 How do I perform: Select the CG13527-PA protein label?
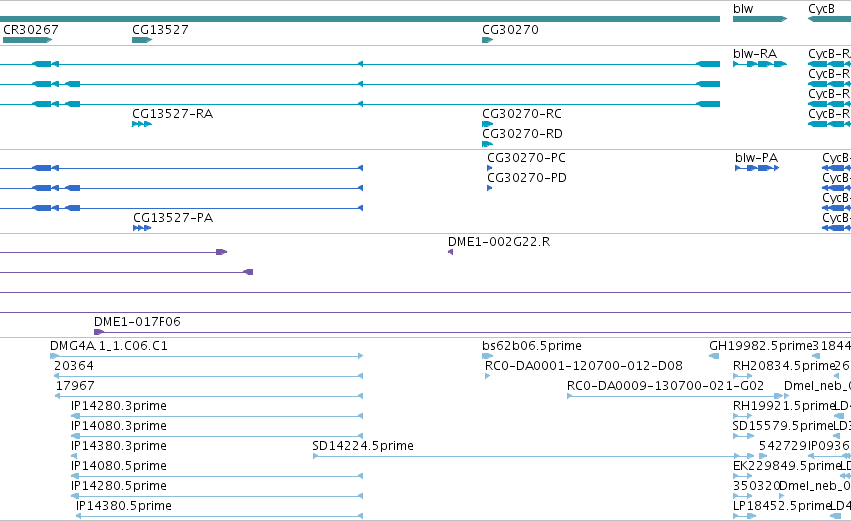point(173,218)
